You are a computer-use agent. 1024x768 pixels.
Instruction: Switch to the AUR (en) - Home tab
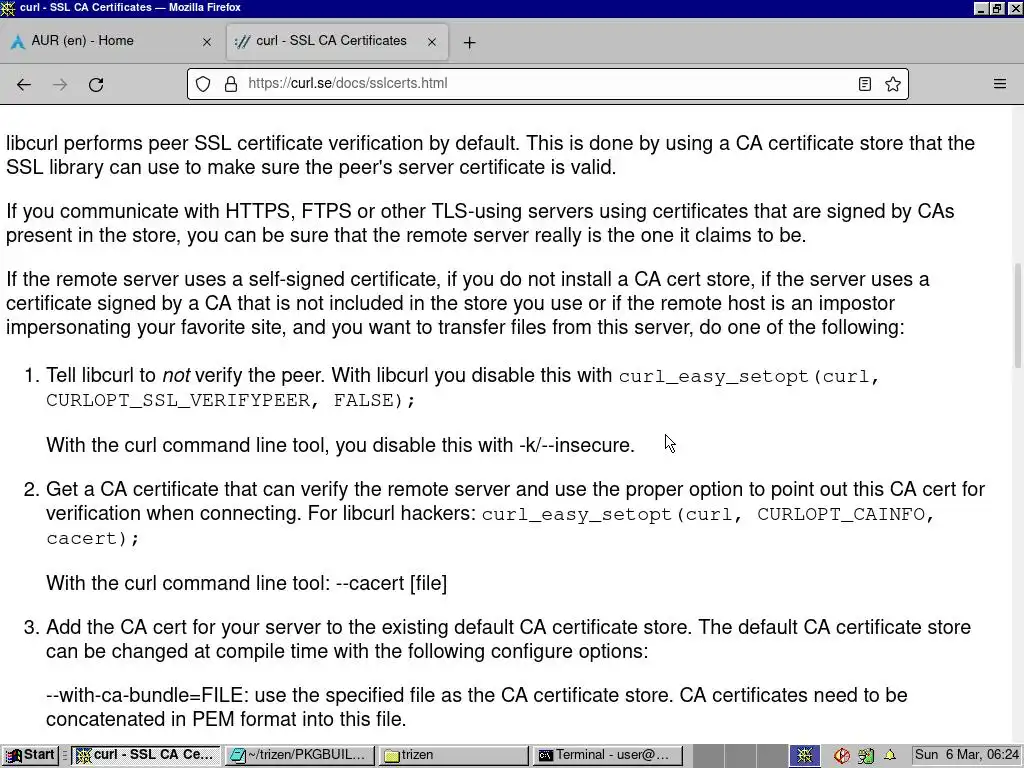tap(112, 41)
